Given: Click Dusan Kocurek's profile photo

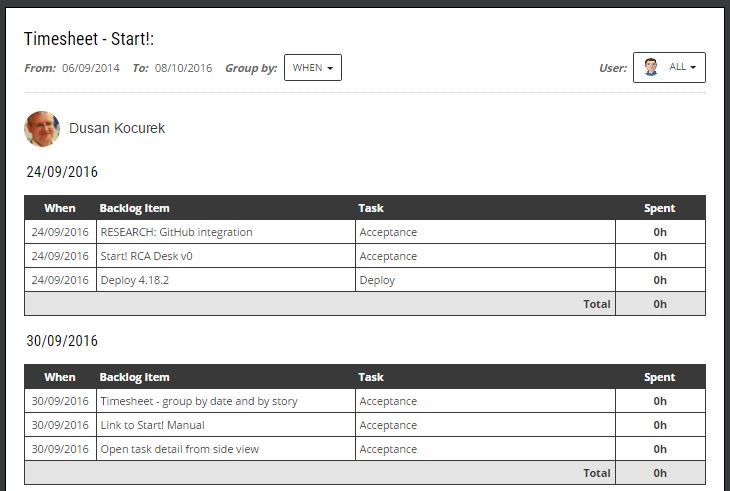Looking at the screenshot, I should tap(42, 129).
